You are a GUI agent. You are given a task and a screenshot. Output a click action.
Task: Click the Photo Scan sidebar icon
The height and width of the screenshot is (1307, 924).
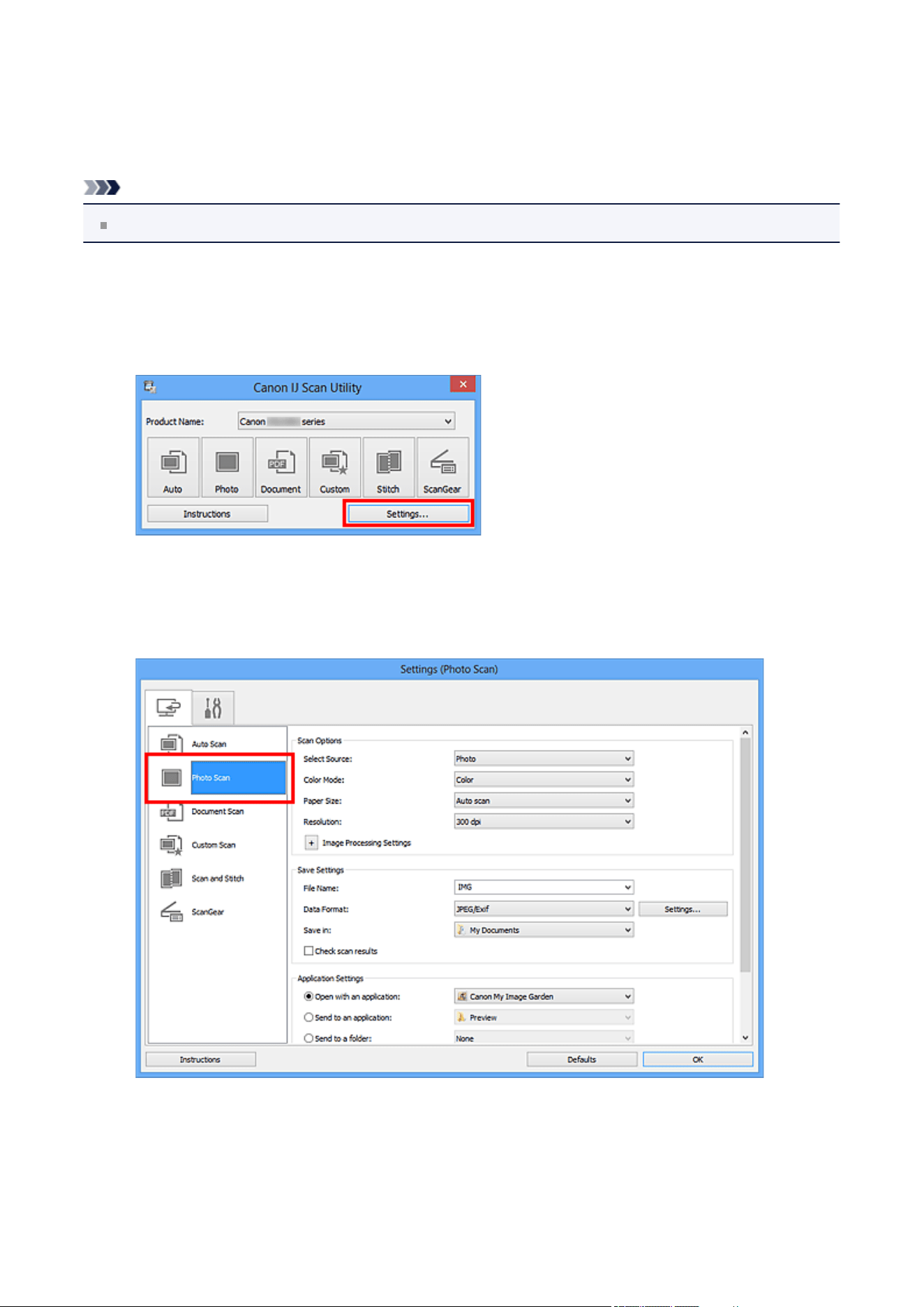click(171, 778)
